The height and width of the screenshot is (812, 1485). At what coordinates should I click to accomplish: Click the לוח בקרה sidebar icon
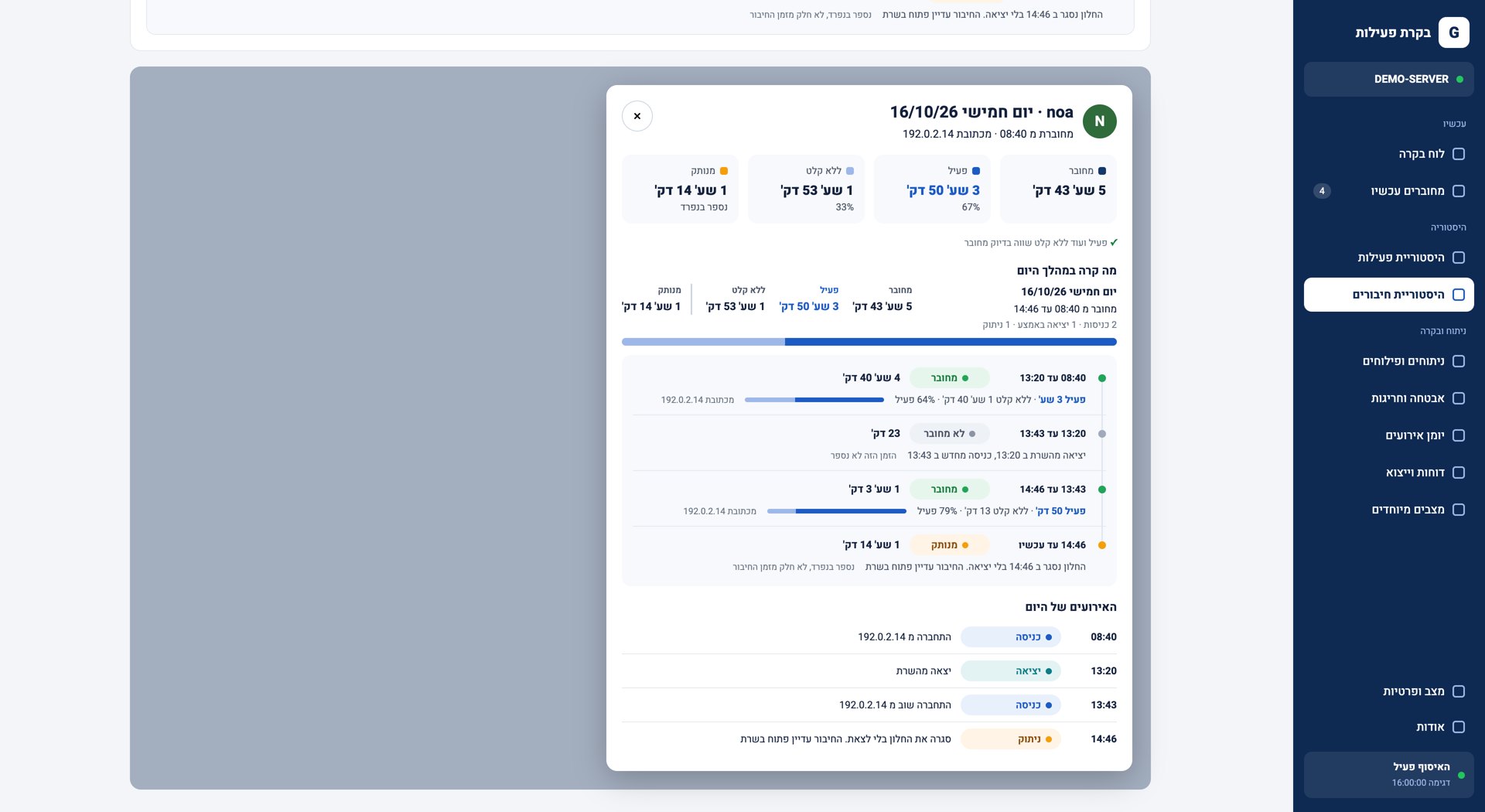(x=1458, y=154)
